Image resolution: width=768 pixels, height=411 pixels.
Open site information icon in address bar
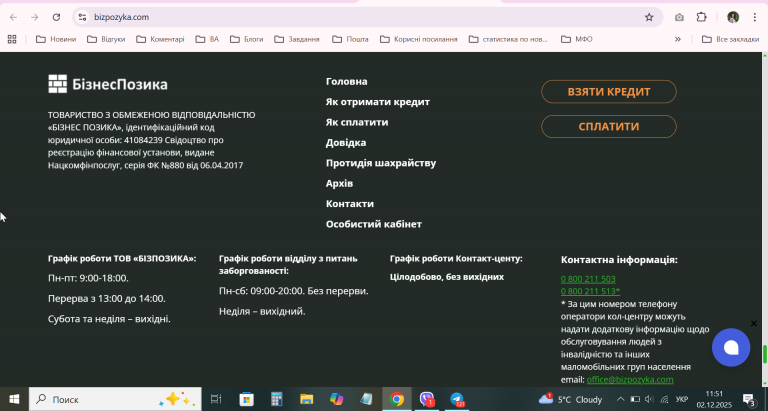[82, 17]
